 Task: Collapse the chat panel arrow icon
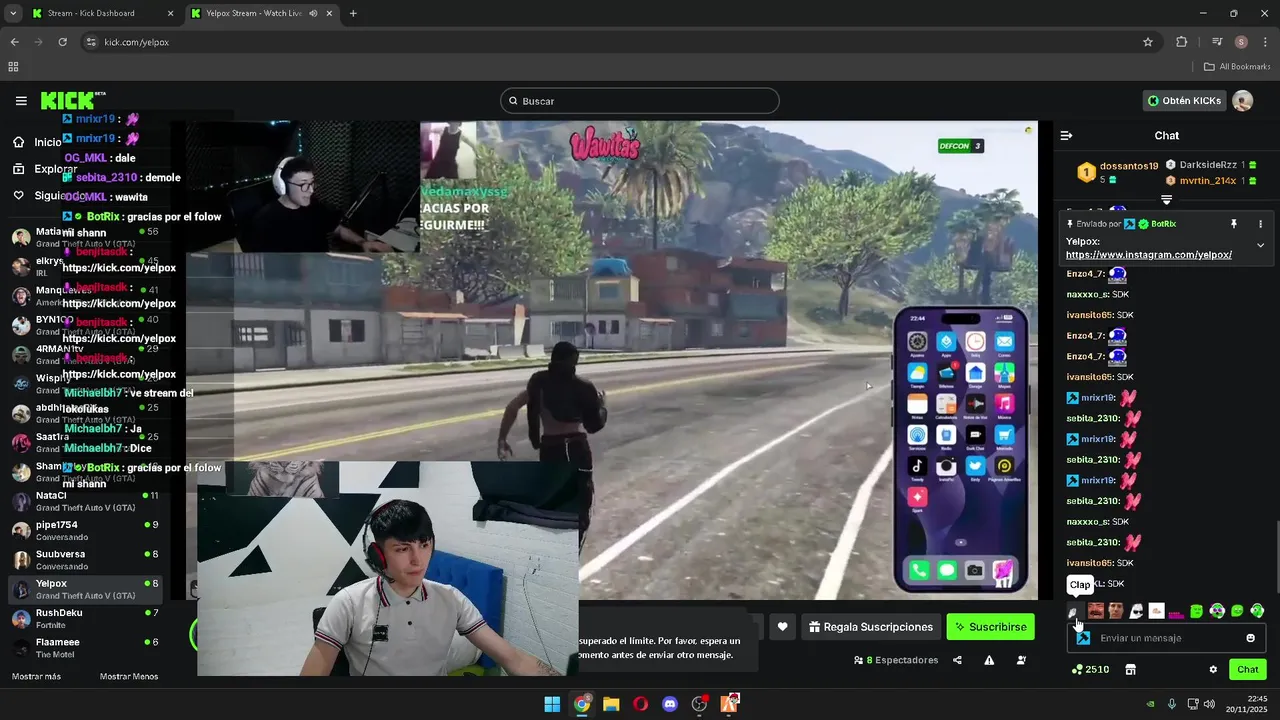(x=1066, y=135)
